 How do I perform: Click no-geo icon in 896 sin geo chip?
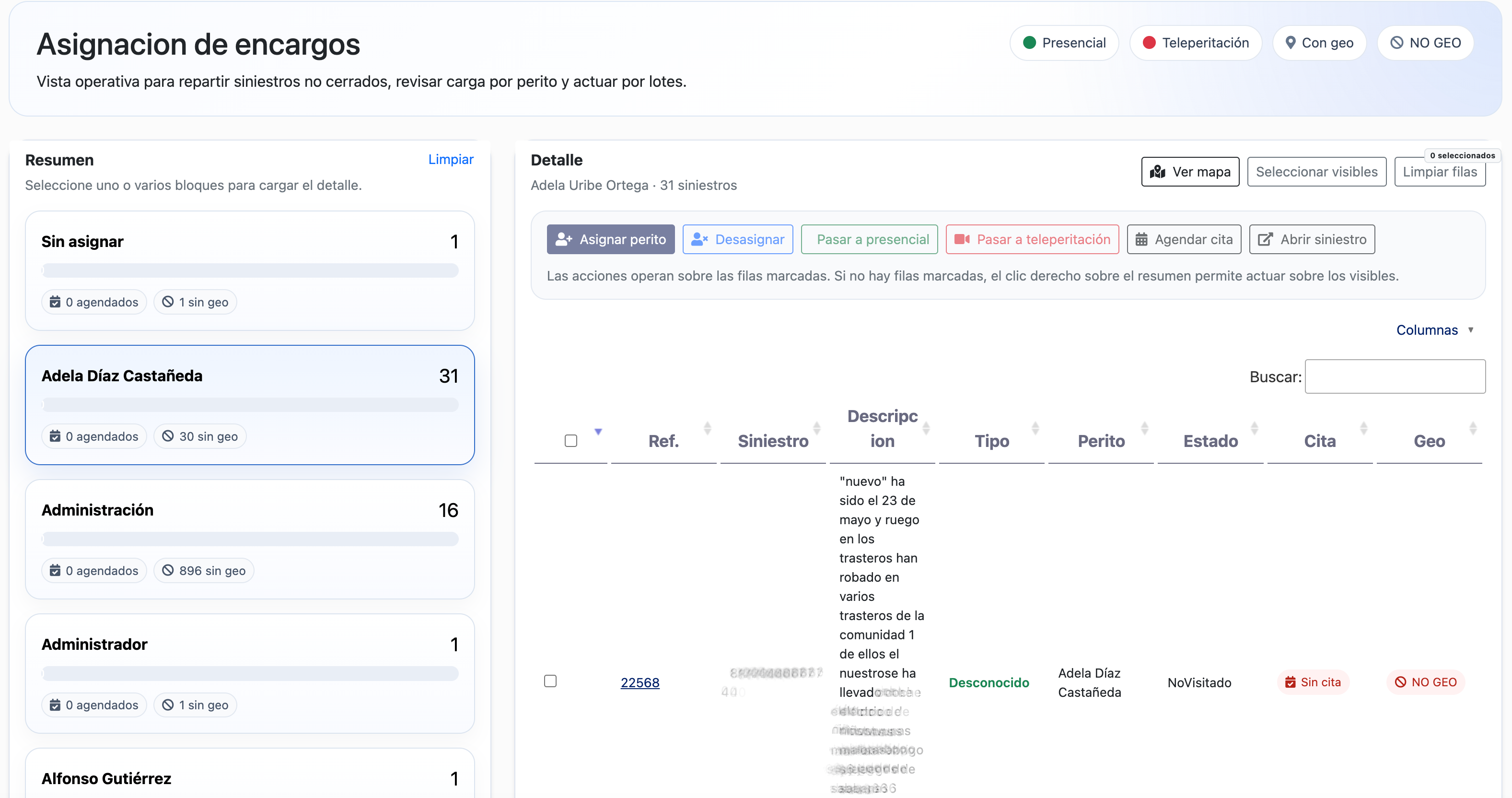click(168, 570)
